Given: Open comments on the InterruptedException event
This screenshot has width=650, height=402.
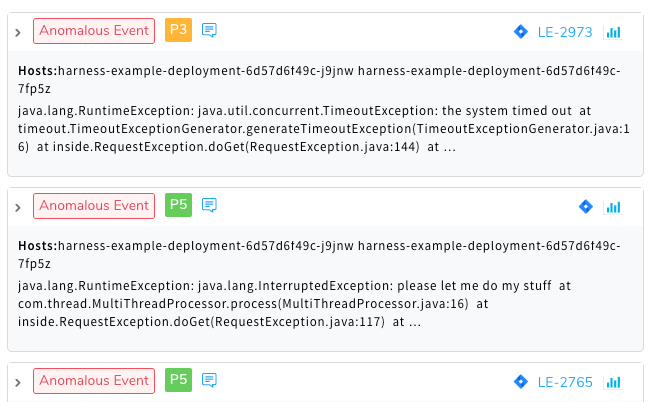Looking at the screenshot, I should (x=209, y=205).
